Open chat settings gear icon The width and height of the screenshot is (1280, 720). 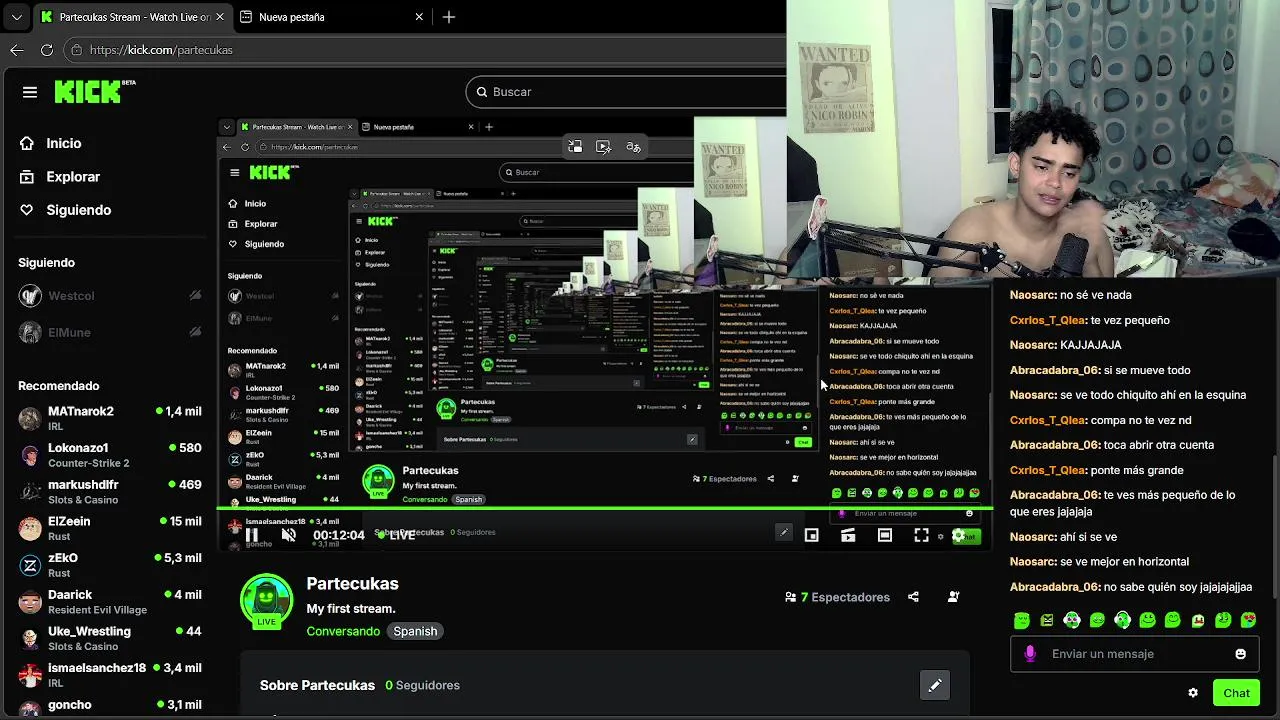(1193, 693)
